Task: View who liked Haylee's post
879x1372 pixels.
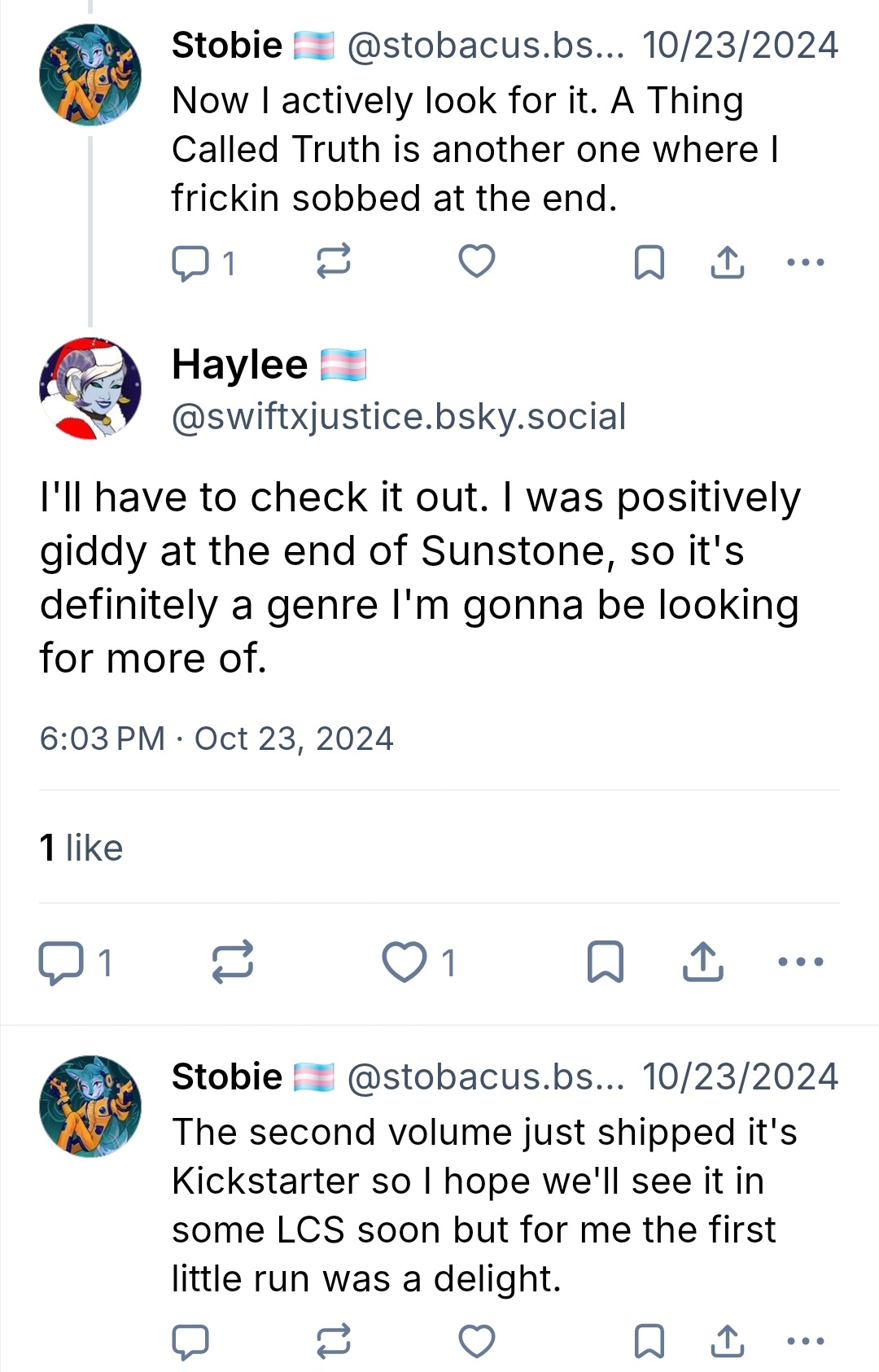Action: 81,848
